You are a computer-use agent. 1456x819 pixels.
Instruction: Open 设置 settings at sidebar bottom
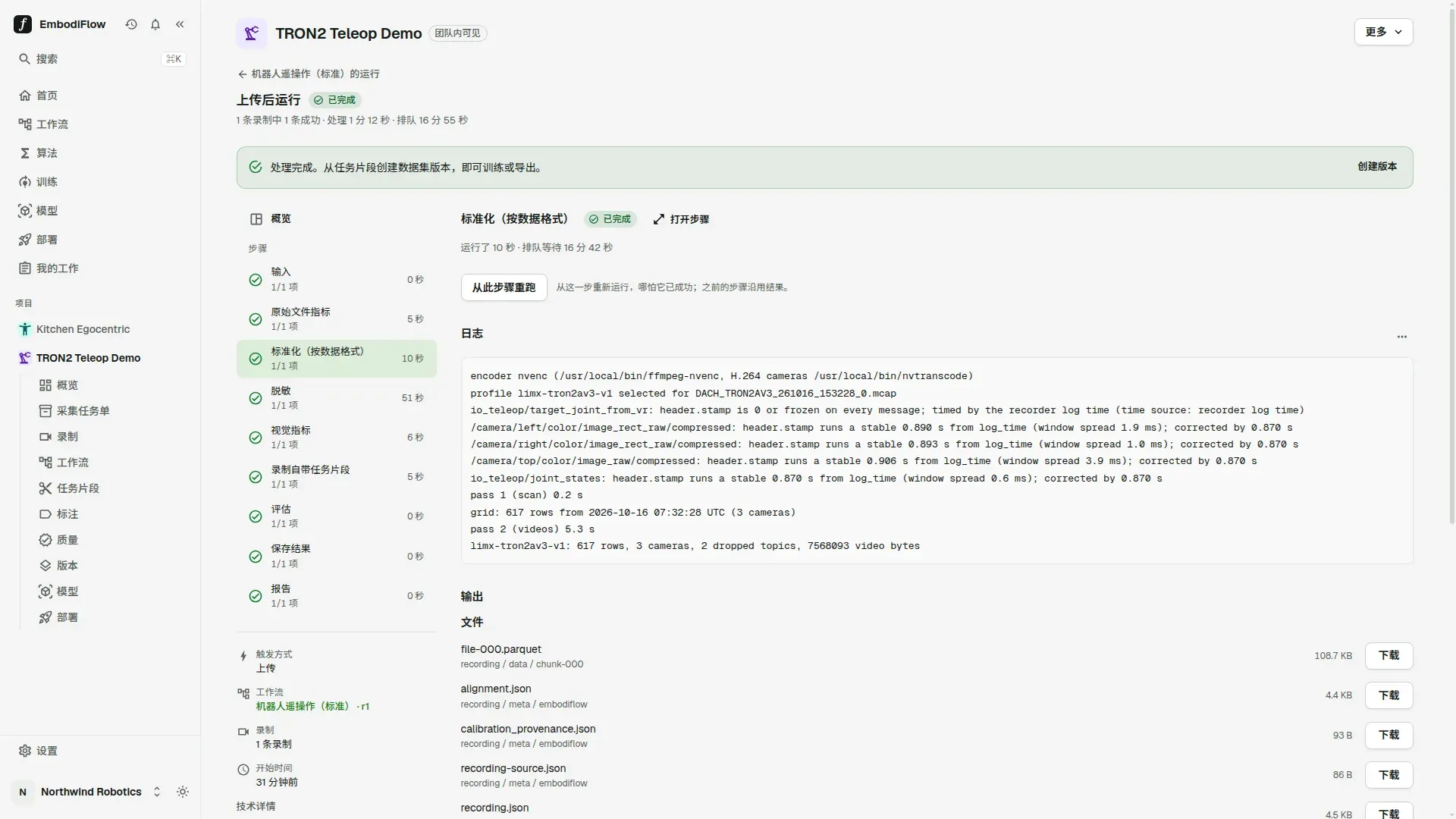[100, 751]
